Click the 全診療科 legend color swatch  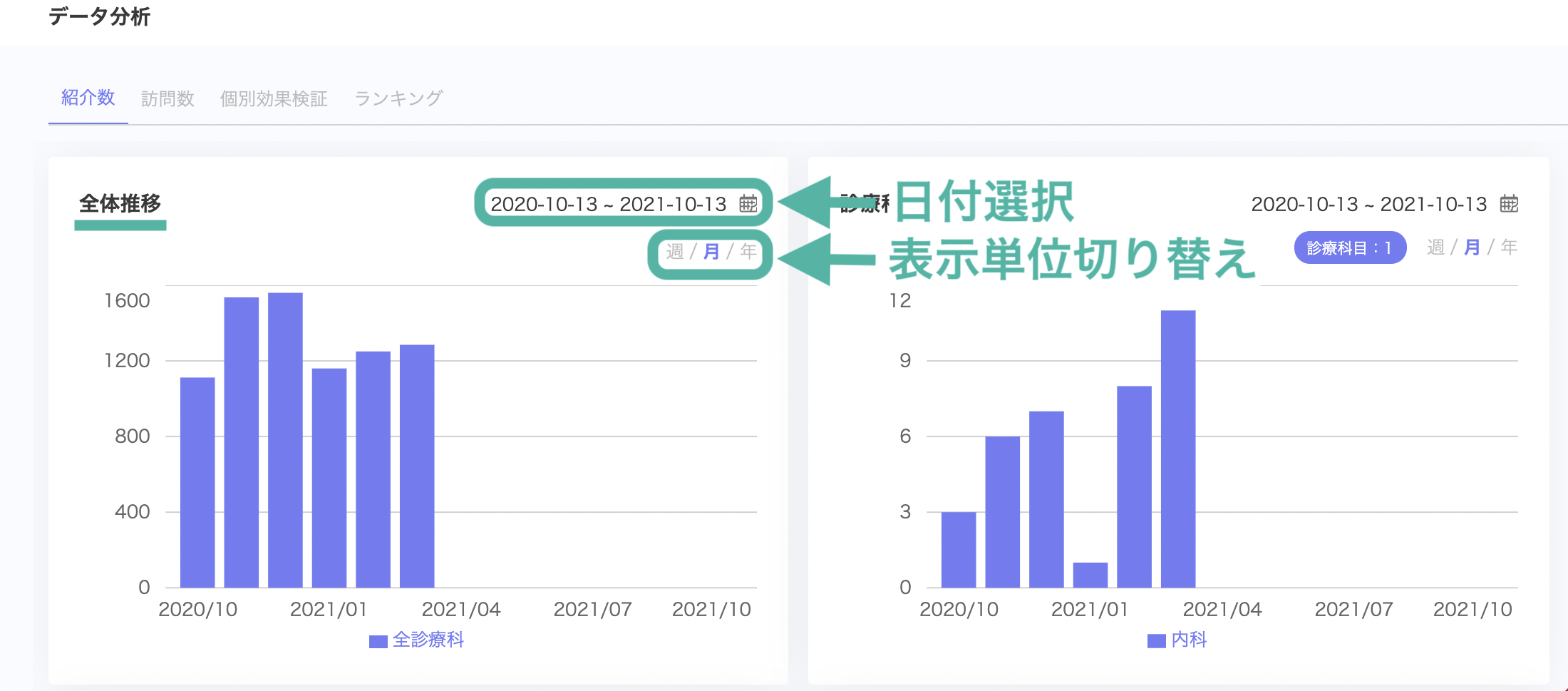click(378, 641)
